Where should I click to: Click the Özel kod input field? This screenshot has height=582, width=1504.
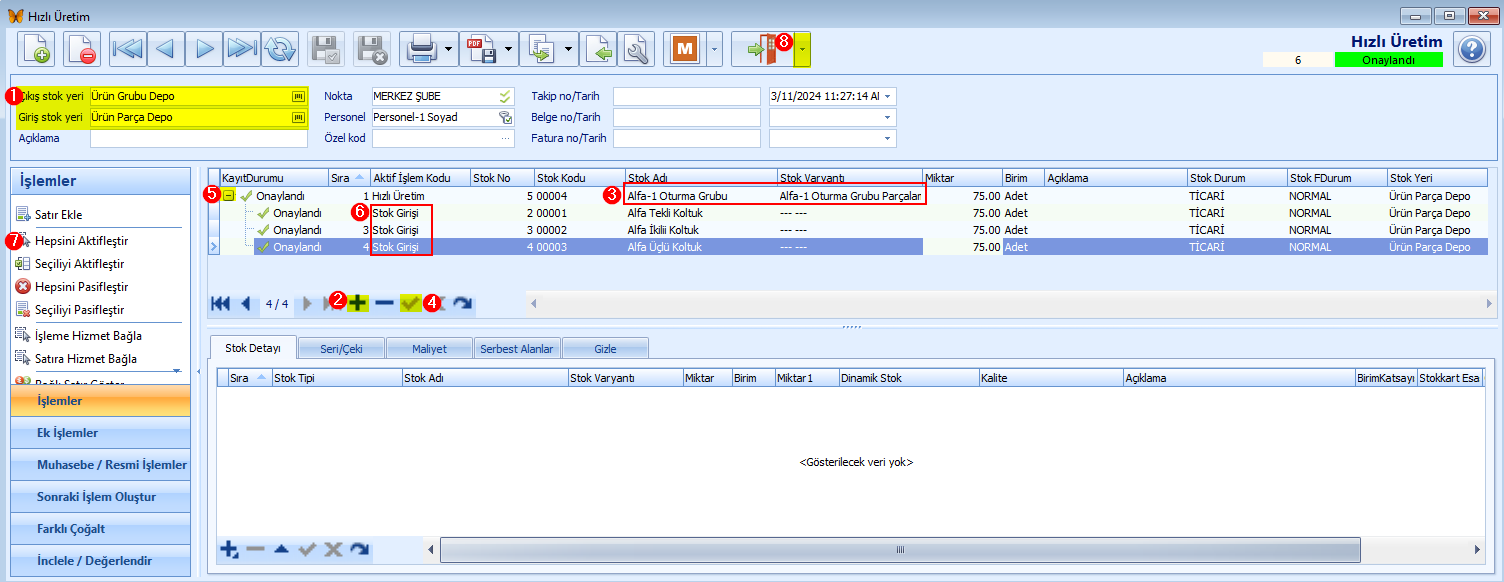[443, 138]
